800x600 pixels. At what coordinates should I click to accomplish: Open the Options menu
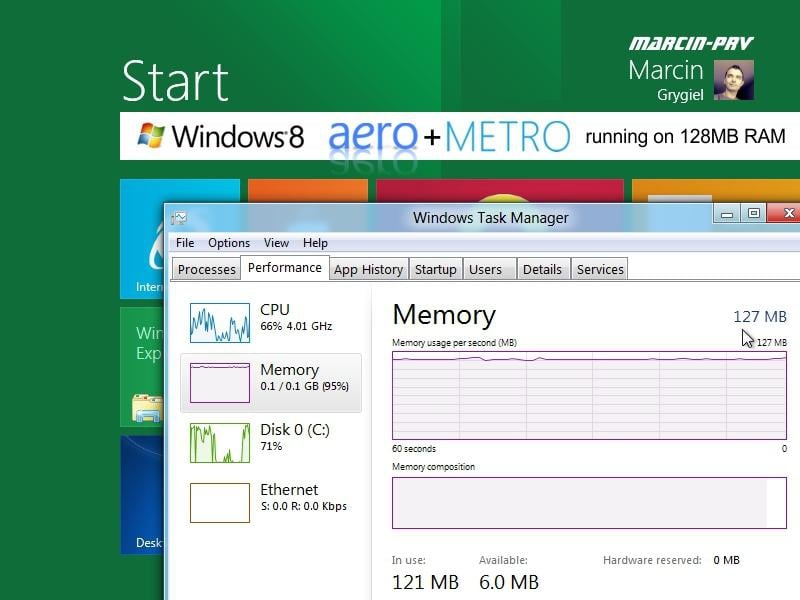click(x=229, y=243)
